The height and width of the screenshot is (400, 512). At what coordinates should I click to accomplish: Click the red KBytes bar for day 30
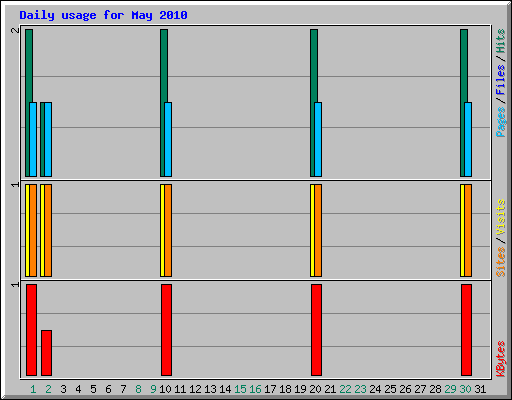point(466,330)
